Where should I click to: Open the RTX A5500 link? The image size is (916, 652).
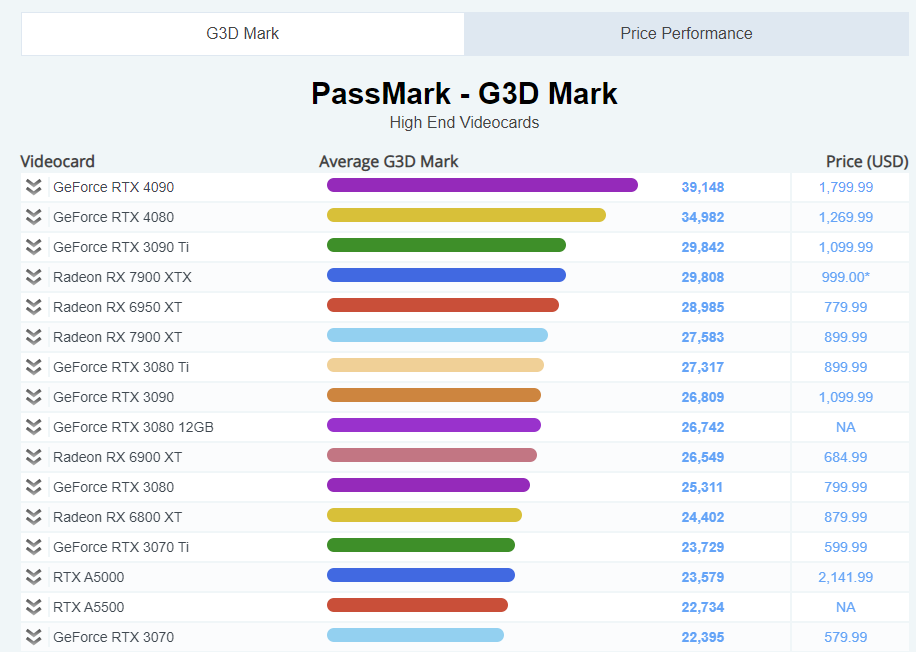point(88,607)
